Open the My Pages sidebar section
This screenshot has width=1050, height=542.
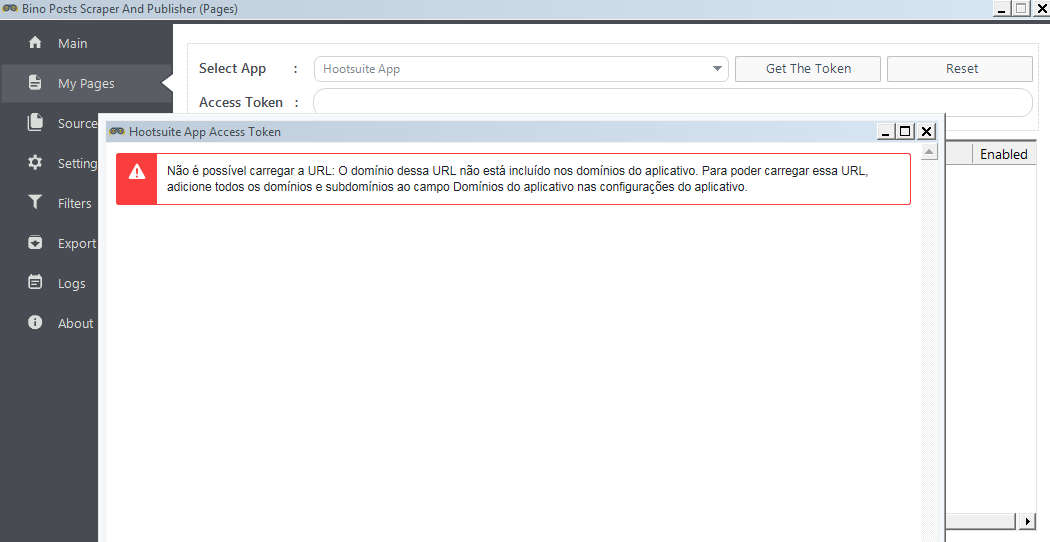[86, 83]
